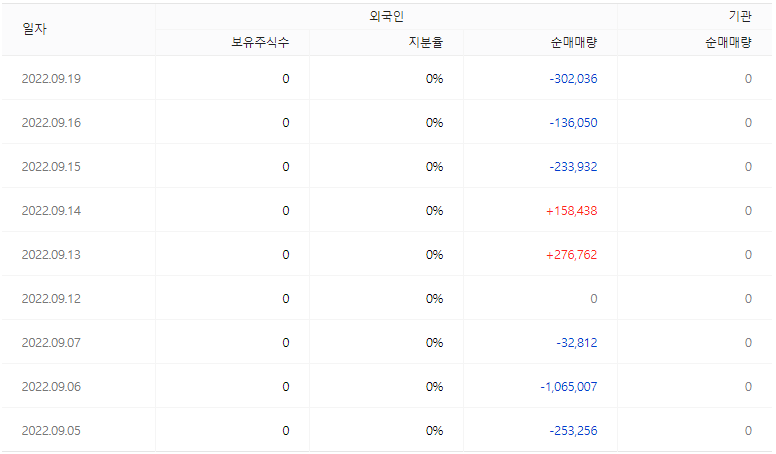
Task: Click the 기관 group header
Action: [740, 16]
